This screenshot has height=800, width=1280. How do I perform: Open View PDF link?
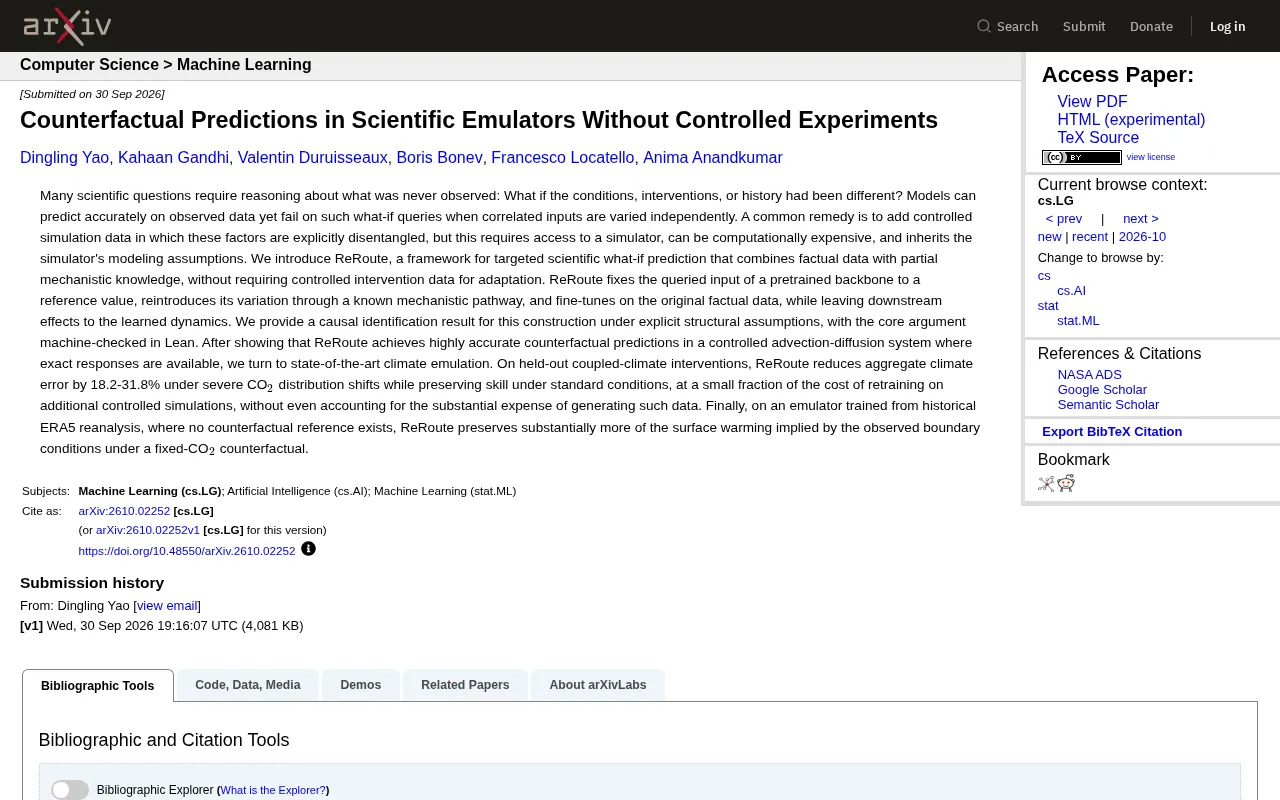[x=1092, y=102]
